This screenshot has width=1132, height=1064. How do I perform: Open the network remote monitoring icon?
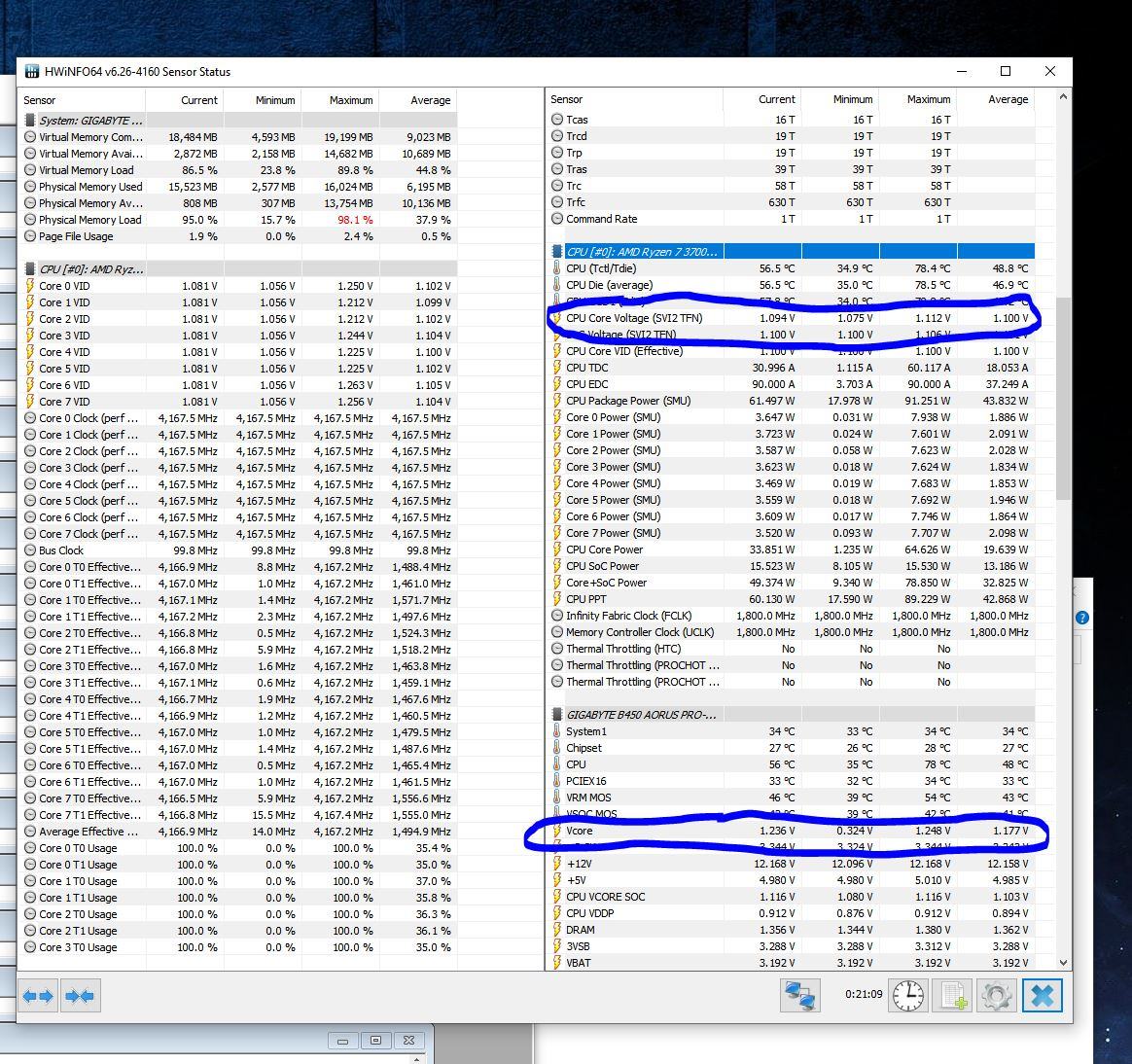coord(800,996)
